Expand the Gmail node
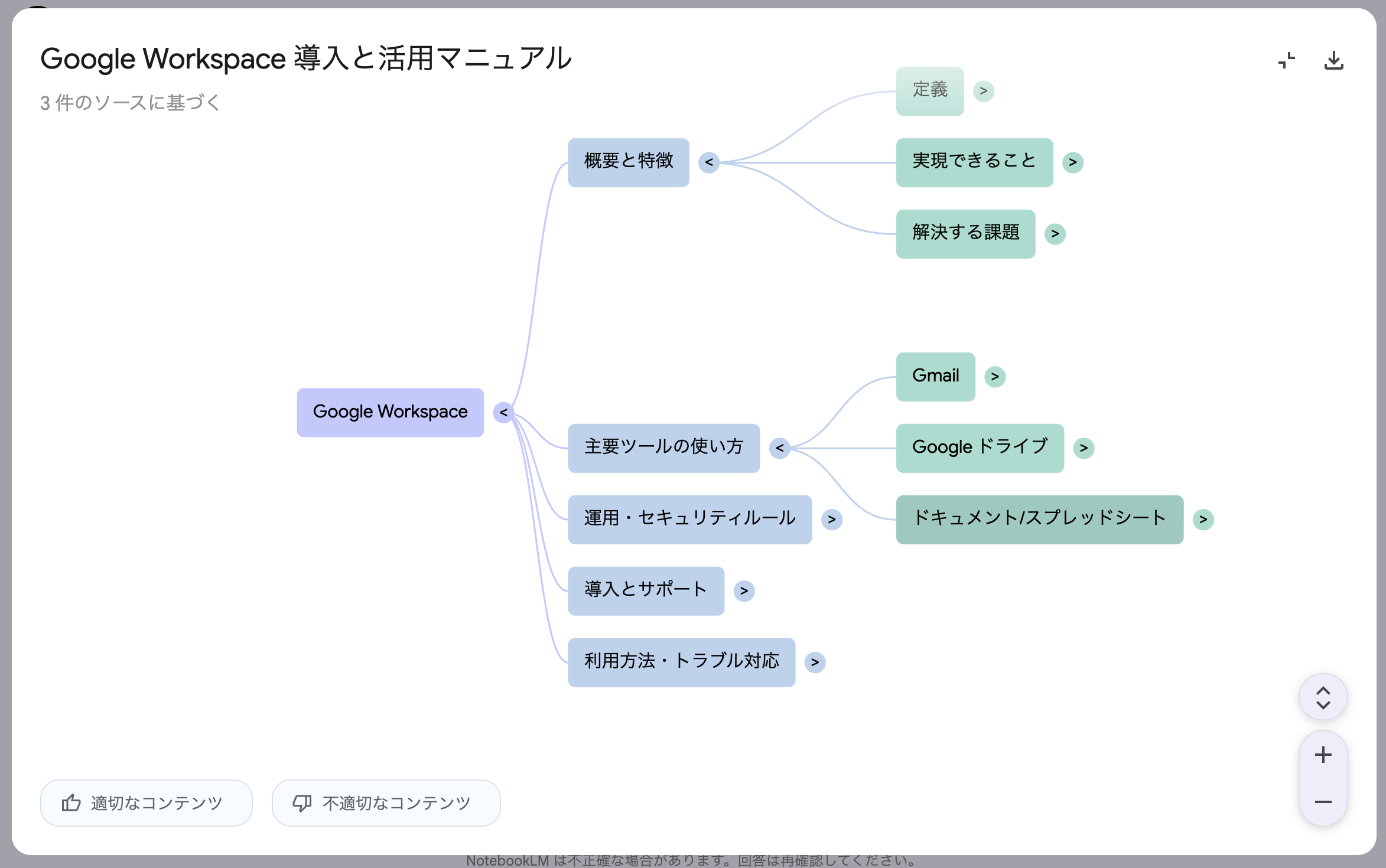Viewport: 1386px width, 868px height. 995,377
